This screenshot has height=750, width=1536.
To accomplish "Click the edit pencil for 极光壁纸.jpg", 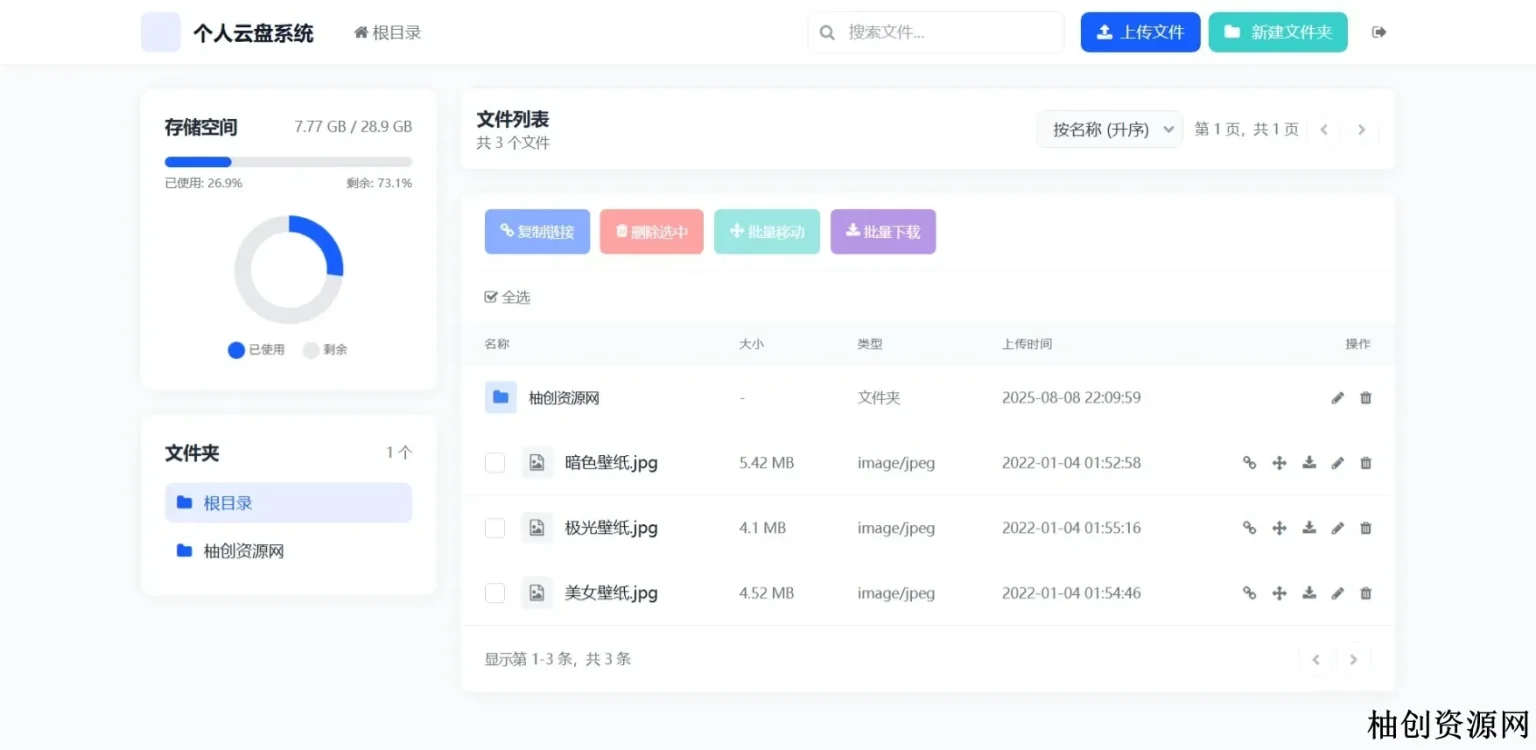I will [1338, 528].
